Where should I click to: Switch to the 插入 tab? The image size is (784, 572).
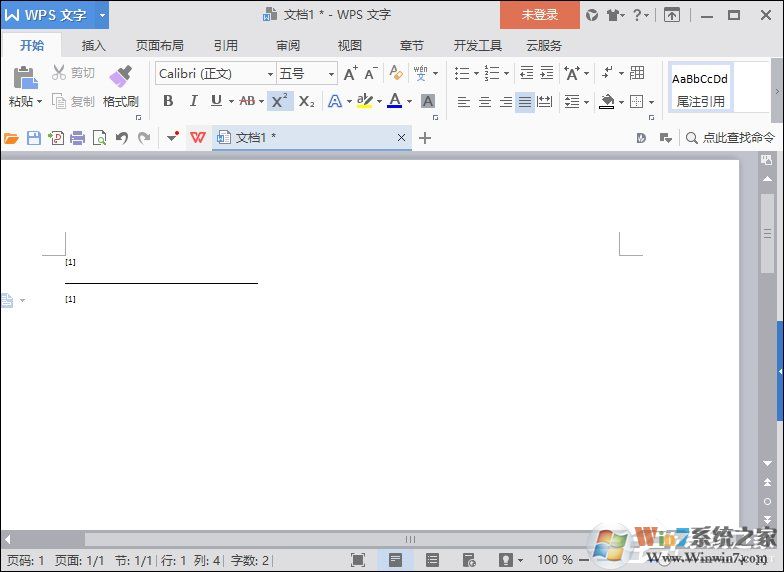click(x=94, y=46)
